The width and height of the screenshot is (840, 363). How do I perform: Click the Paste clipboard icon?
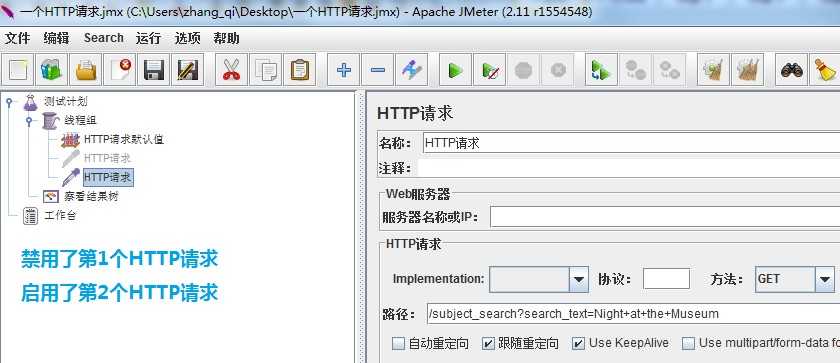[x=299, y=70]
